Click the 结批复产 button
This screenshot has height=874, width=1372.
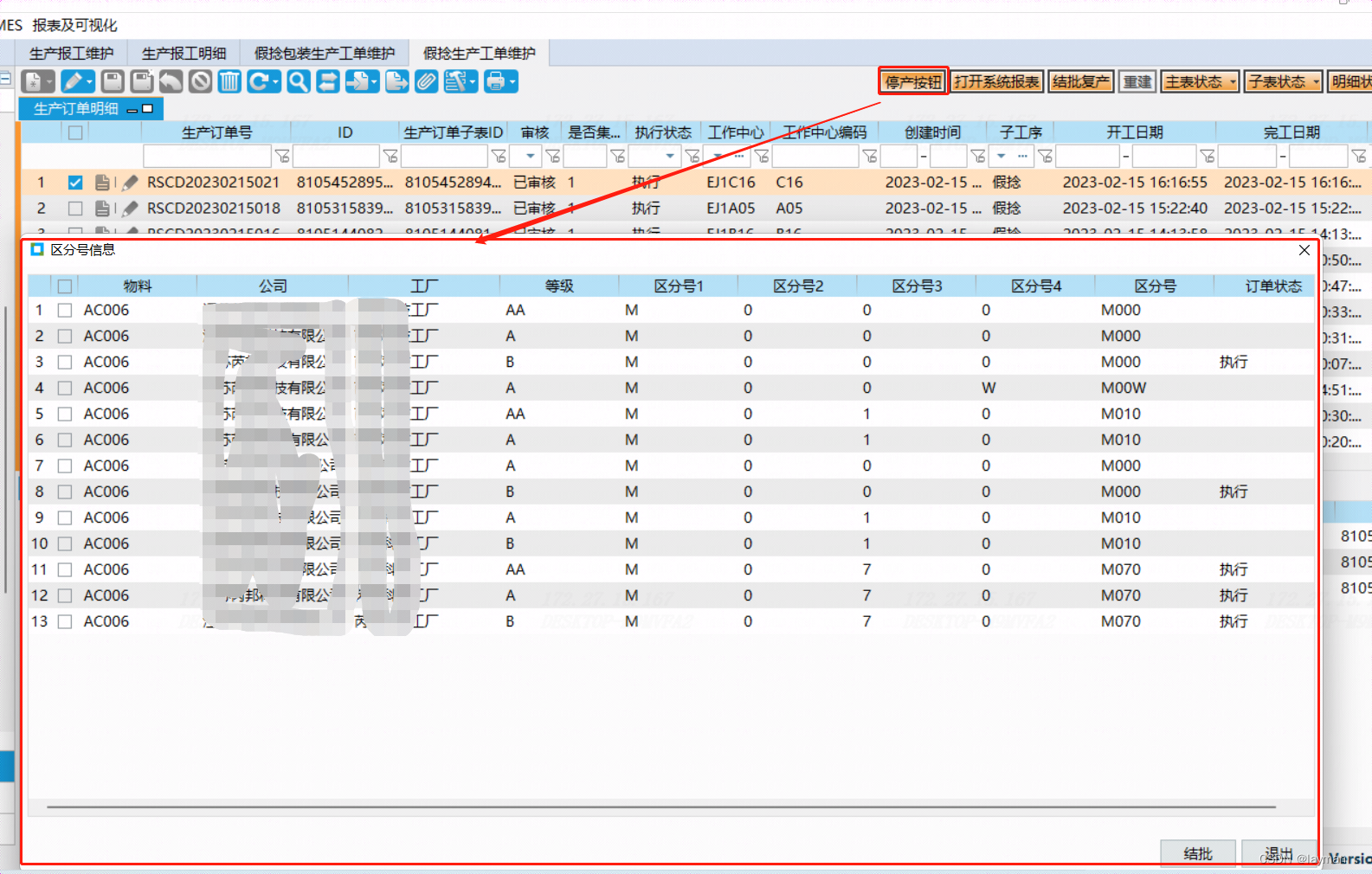[x=1081, y=81]
